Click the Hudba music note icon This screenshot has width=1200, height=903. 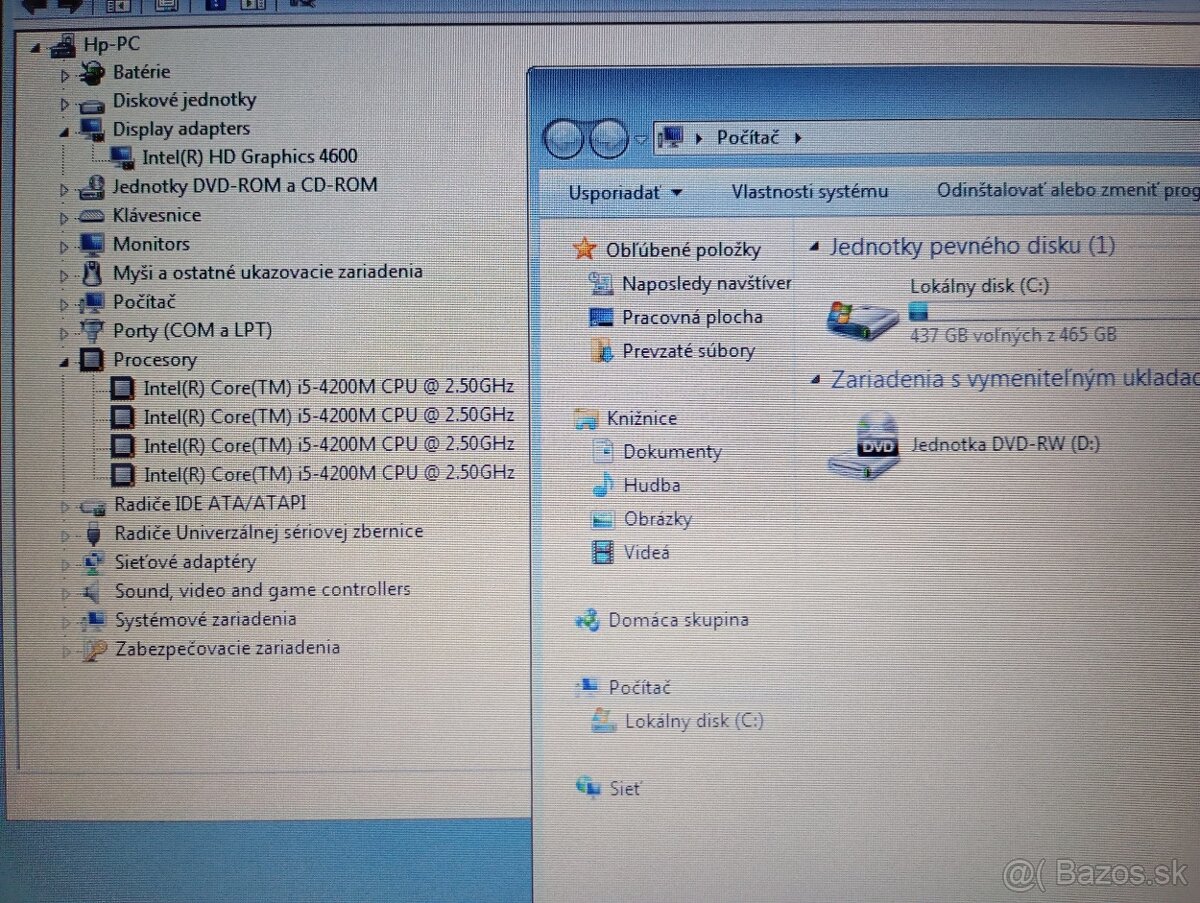coord(602,485)
